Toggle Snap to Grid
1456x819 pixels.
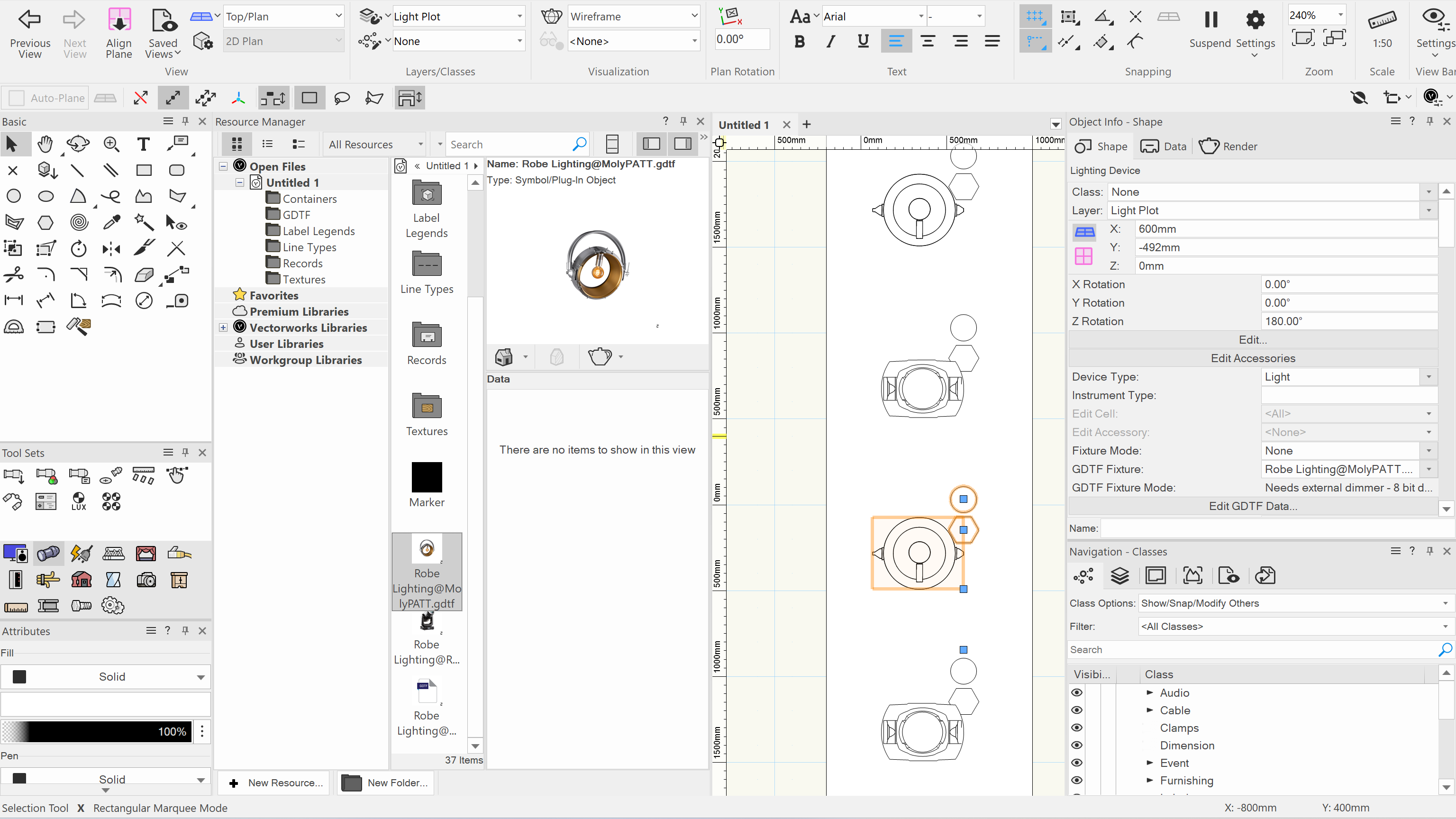point(1036,17)
